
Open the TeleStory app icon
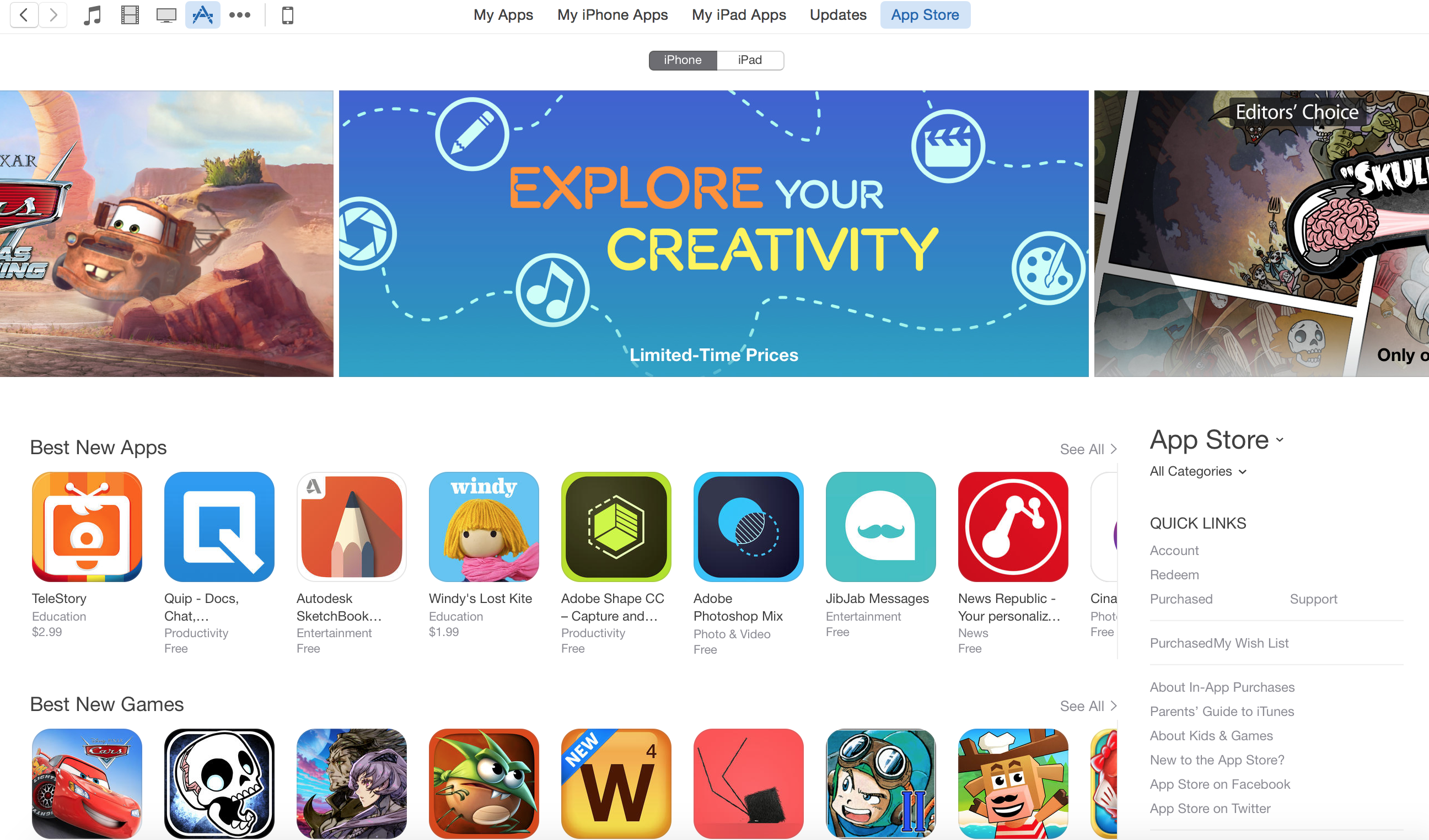coord(87,526)
